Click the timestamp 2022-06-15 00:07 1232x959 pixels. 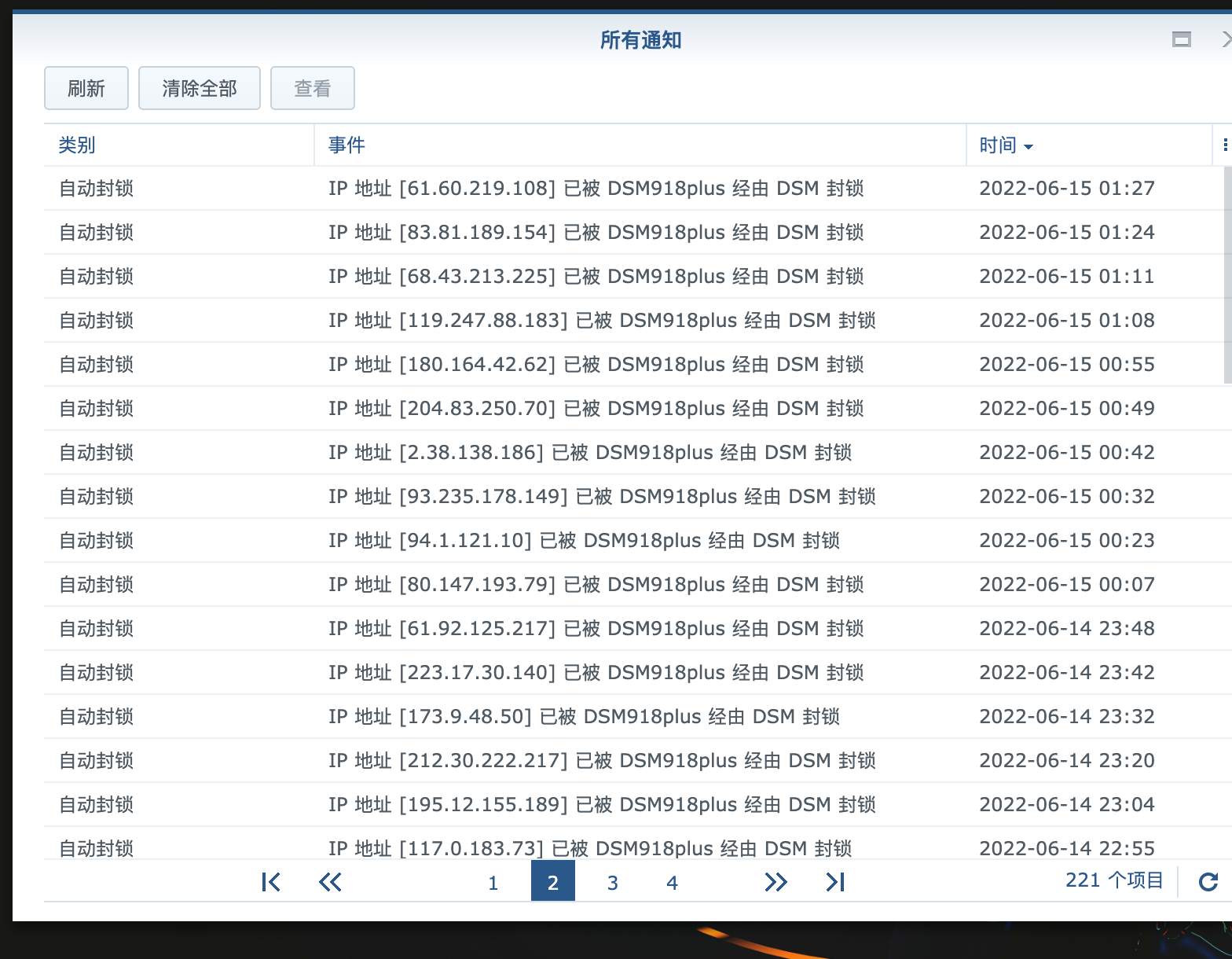tap(1067, 584)
